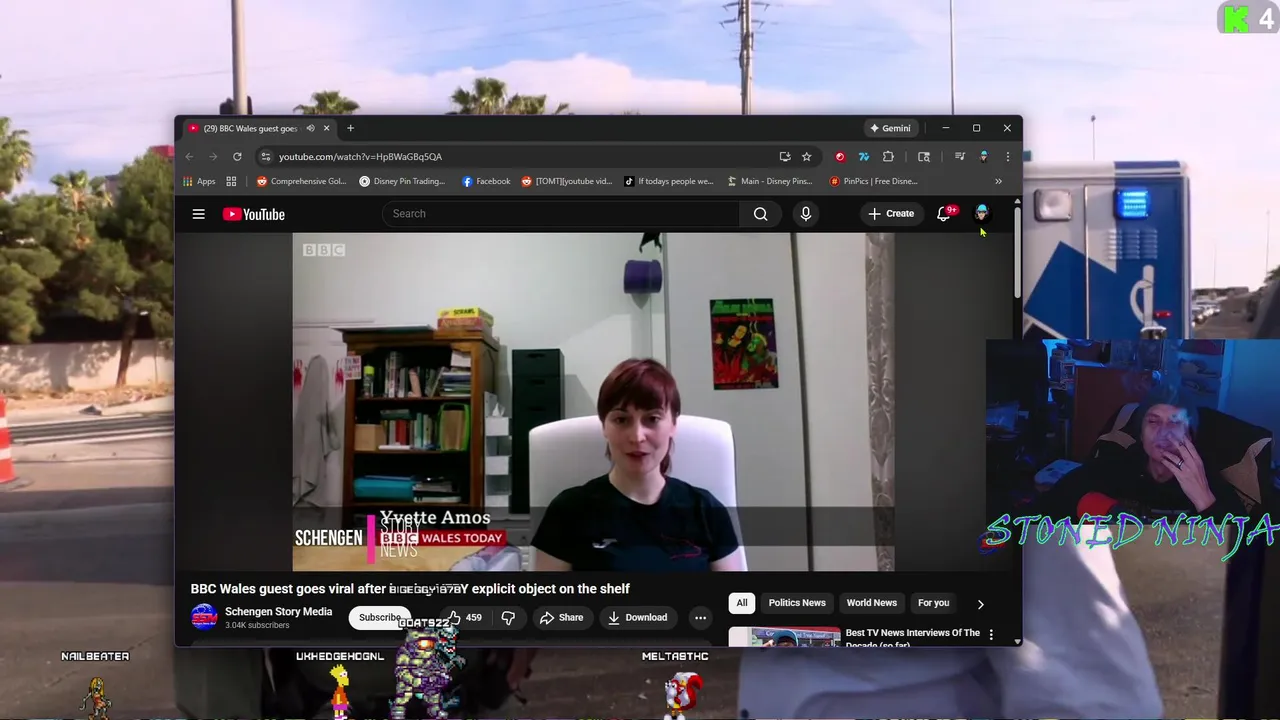
Task: Open the Schengen Story Media channel avatar
Action: click(204, 617)
